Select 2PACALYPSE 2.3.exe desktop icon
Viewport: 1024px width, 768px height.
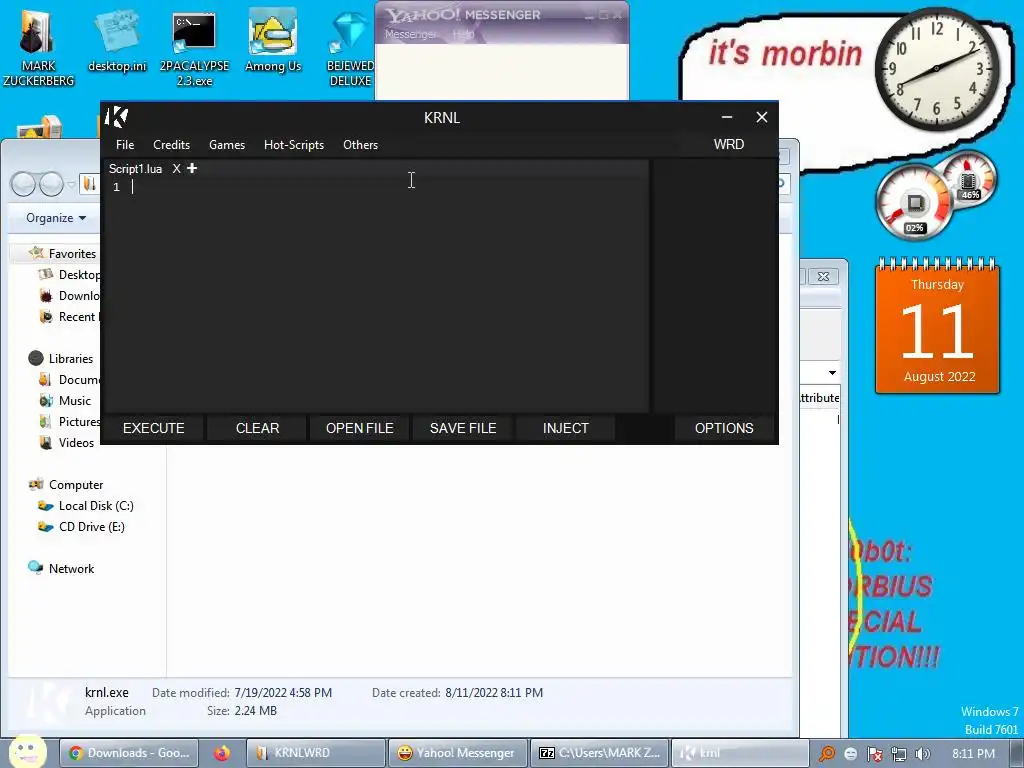[194, 50]
